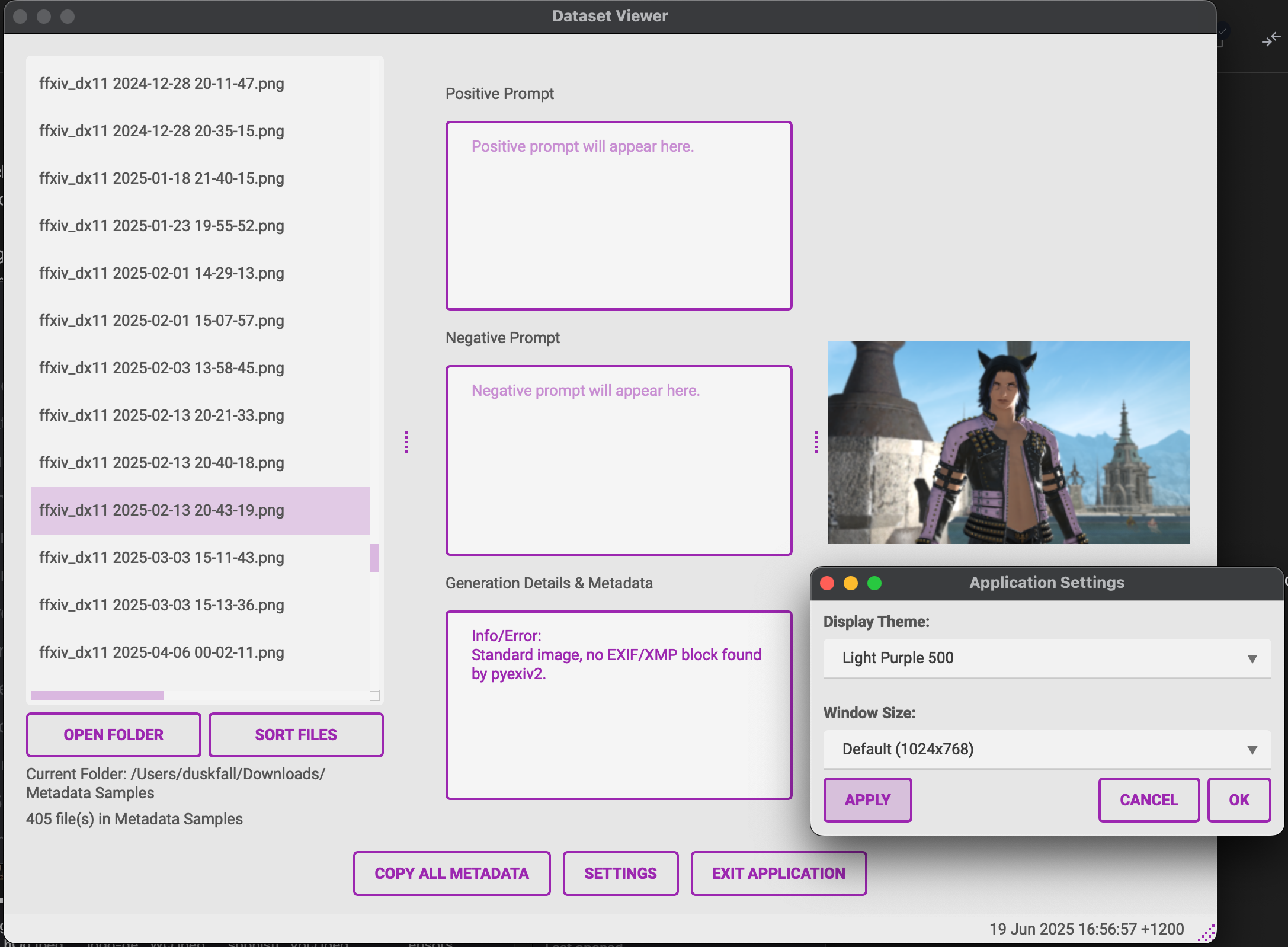This screenshot has height=947, width=1288.
Task: Confirm settings with the OK button
Action: (x=1239, y=800)
